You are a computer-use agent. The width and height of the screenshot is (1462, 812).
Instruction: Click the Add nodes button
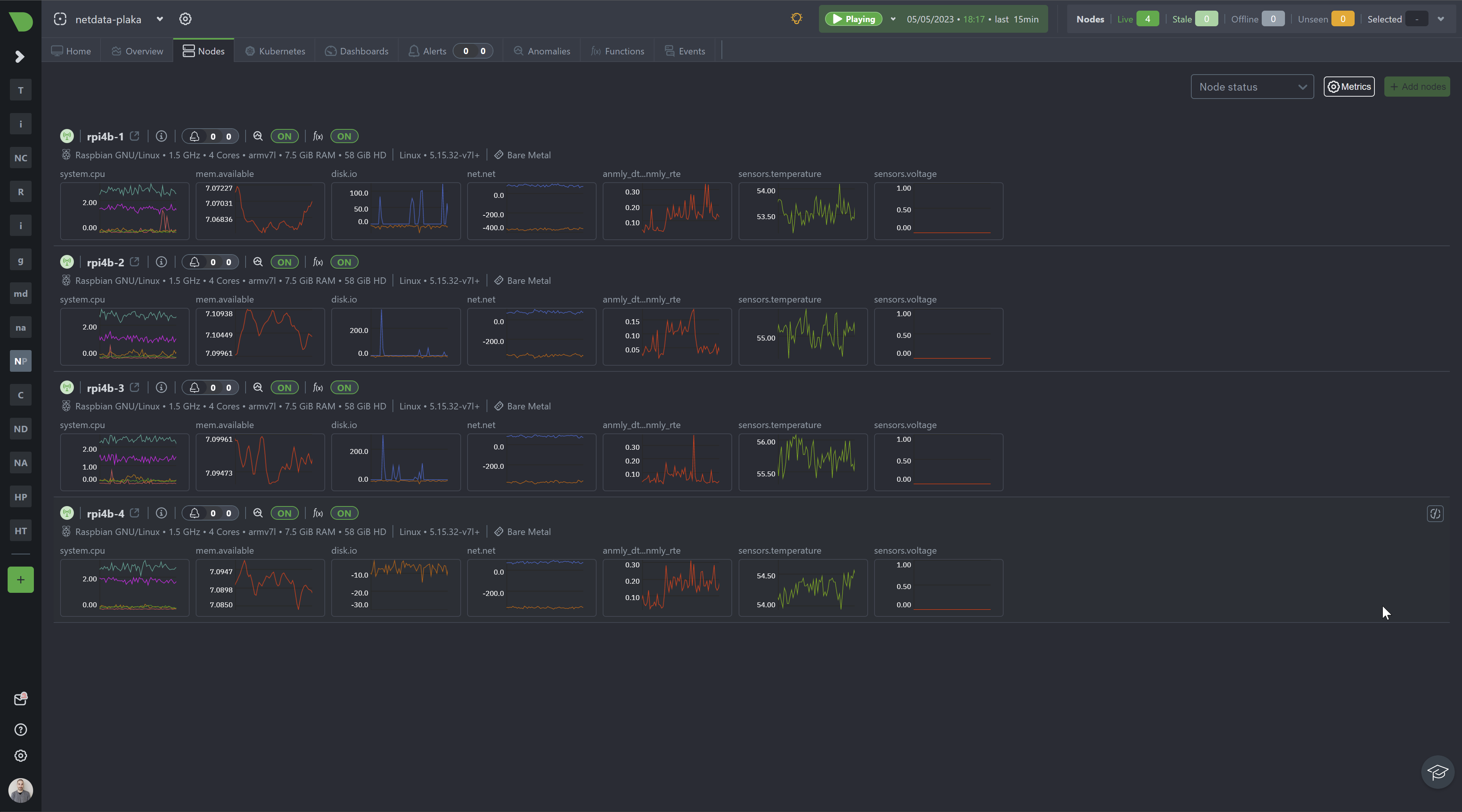(x=1417, y=86)
